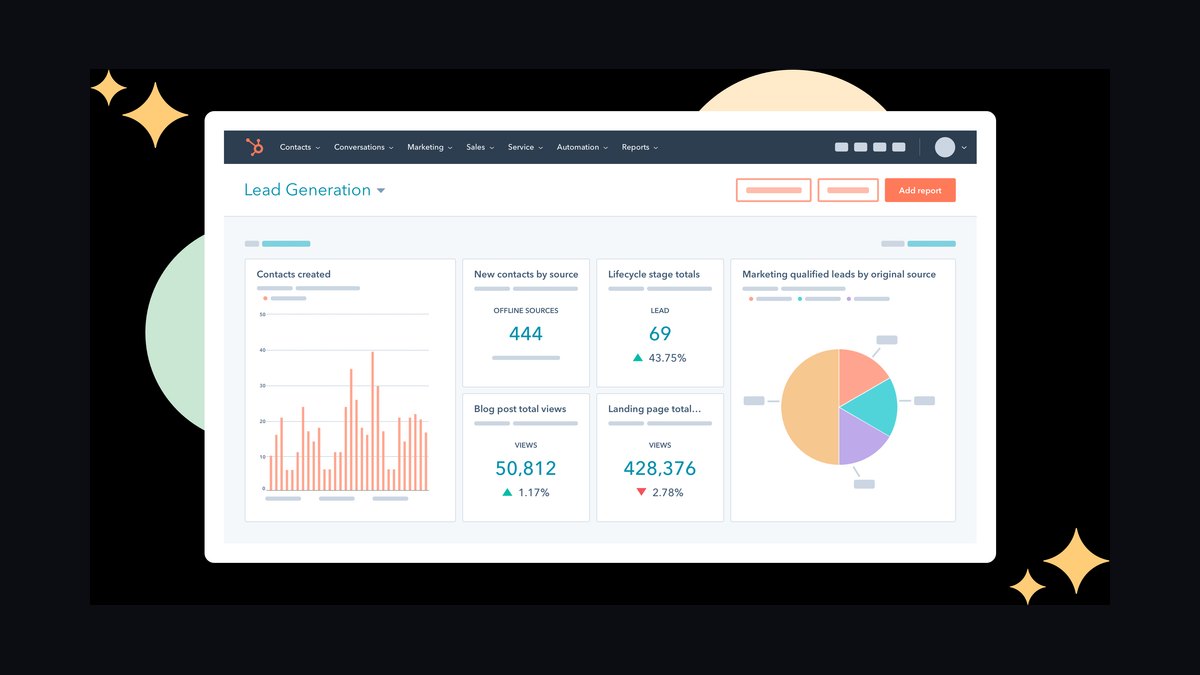Open the Contacts created report title
1200x675 pixels.
(293, 274)
